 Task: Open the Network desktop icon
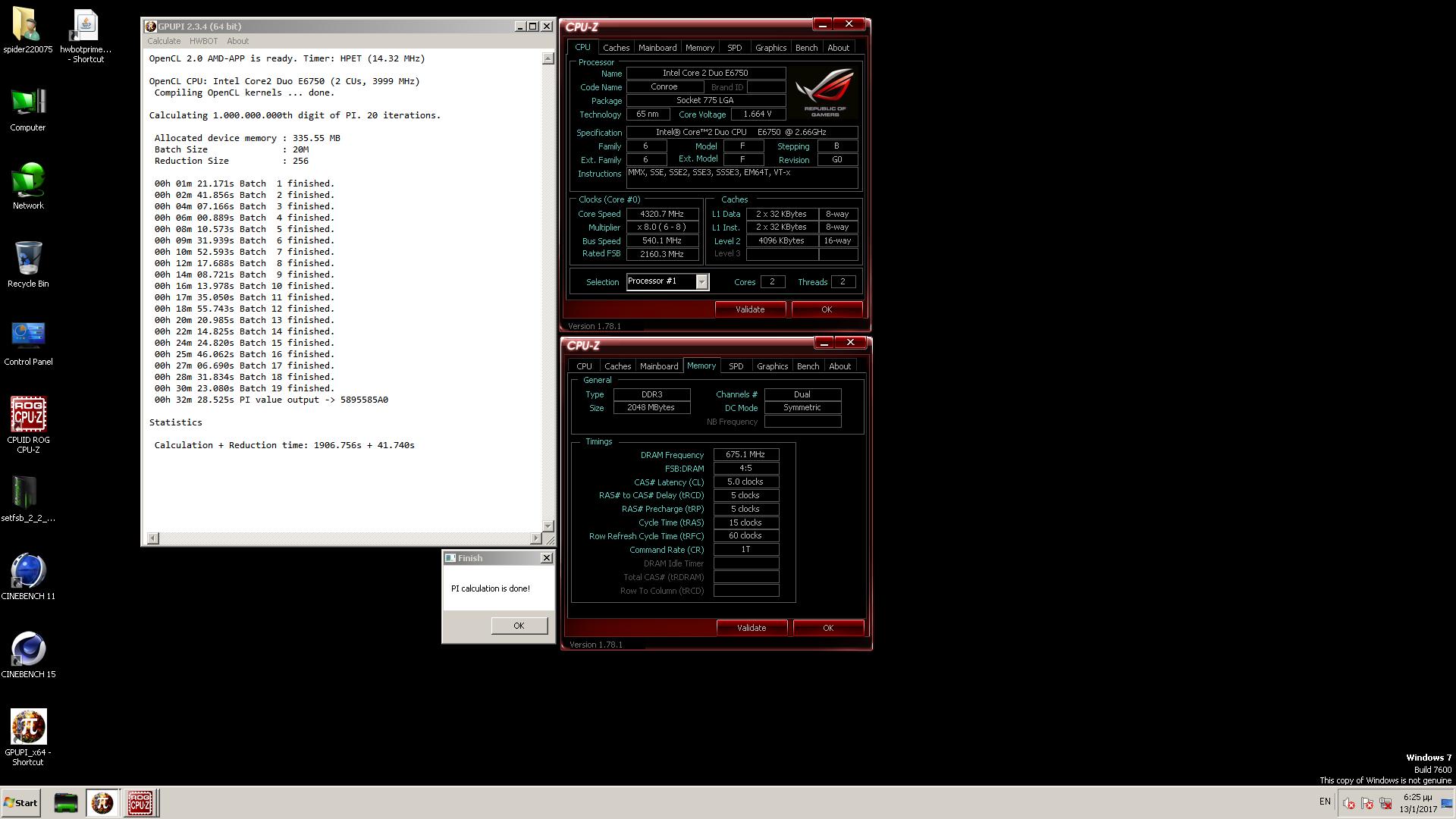pyautogui.click(x=28, y=187)
